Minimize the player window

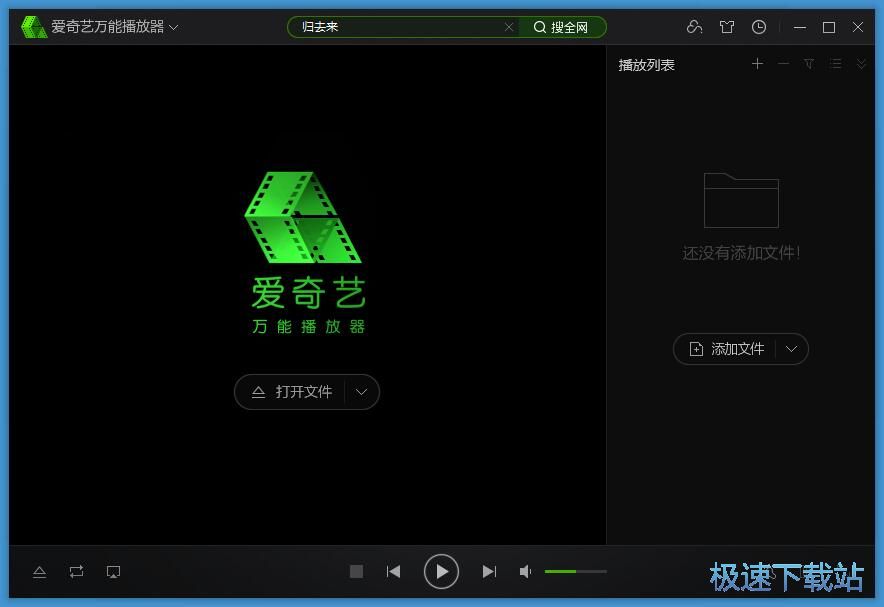click(x=799, y=27)
